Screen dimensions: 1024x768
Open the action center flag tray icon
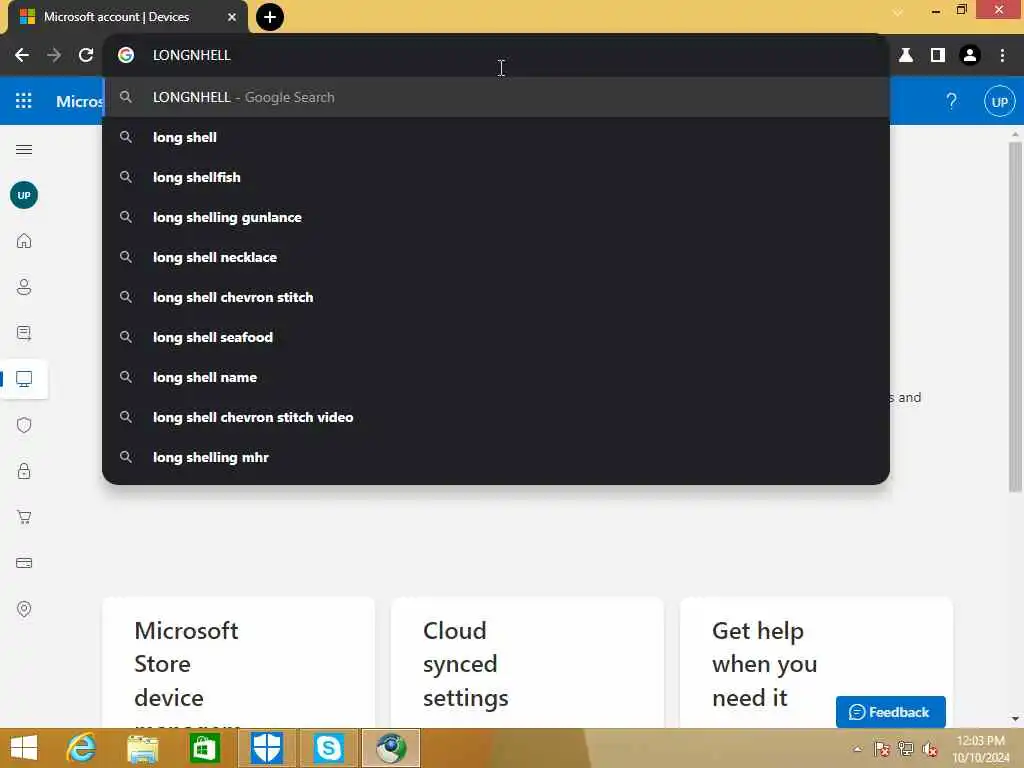882,749
